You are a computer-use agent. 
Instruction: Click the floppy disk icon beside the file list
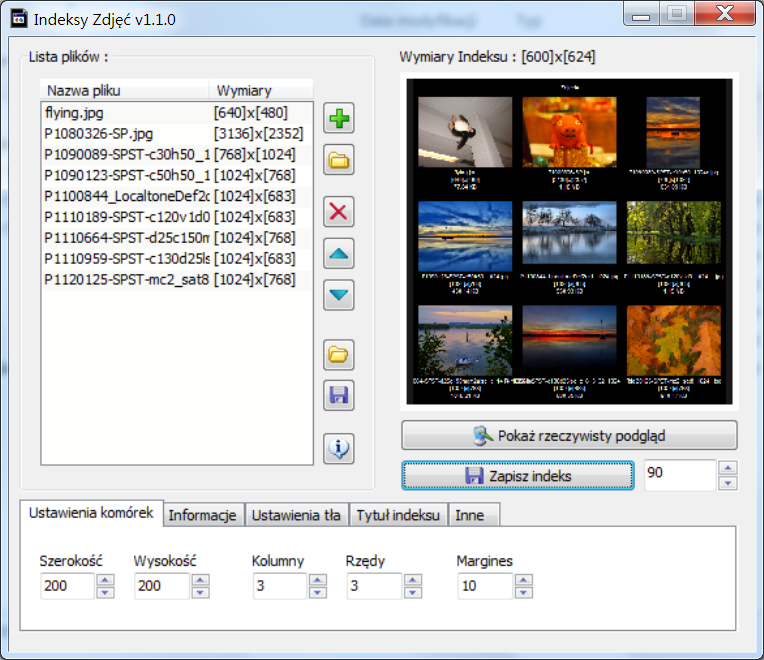coord(340,395)
